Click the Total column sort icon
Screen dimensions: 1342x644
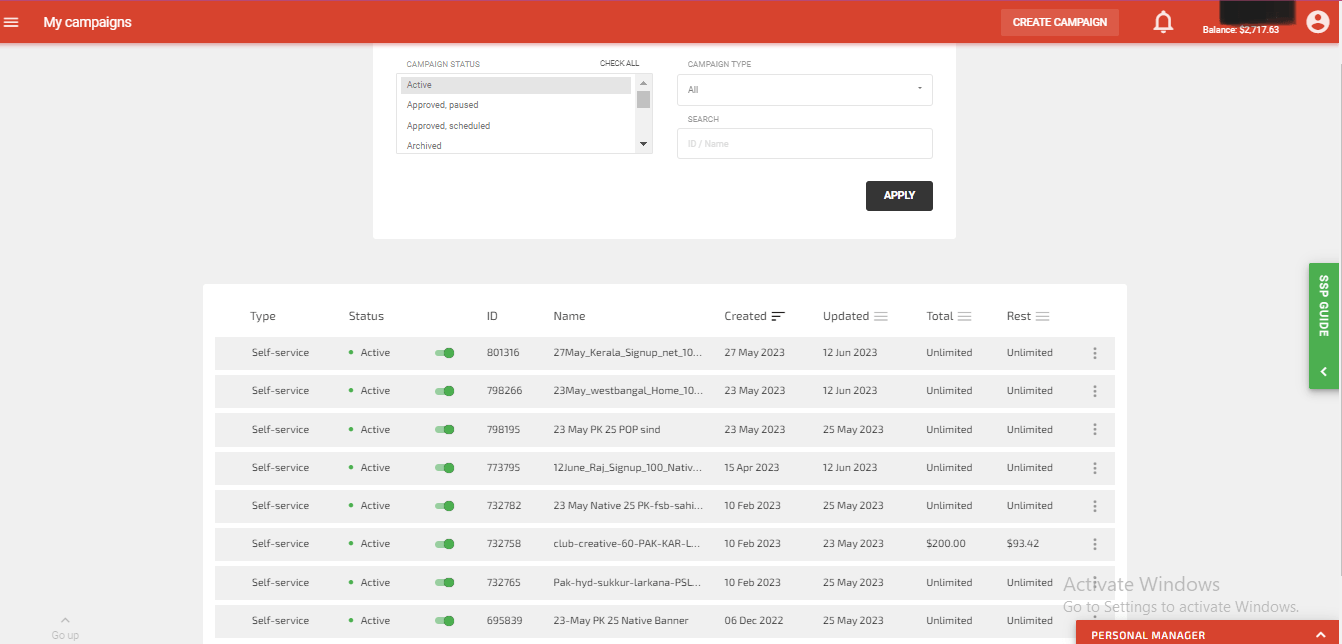[965, 316]
